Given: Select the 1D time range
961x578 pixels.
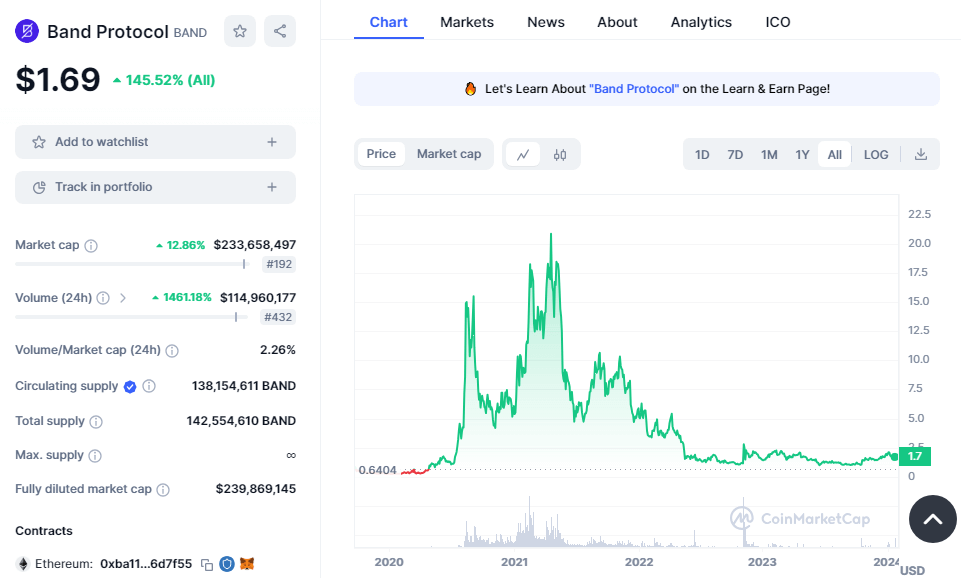Looking at the screenshot, I should tap(702, 154).
